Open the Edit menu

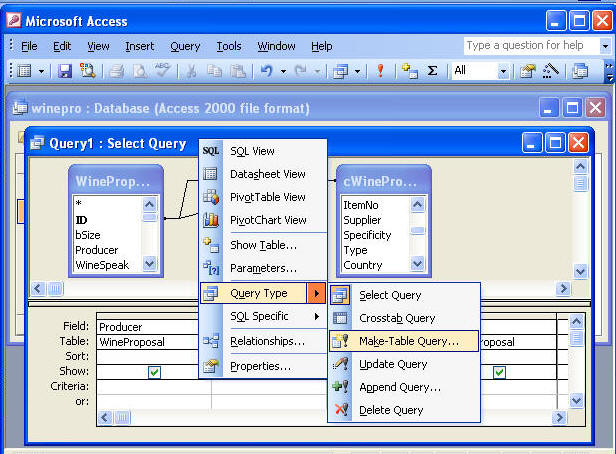(x=62, y=46)
